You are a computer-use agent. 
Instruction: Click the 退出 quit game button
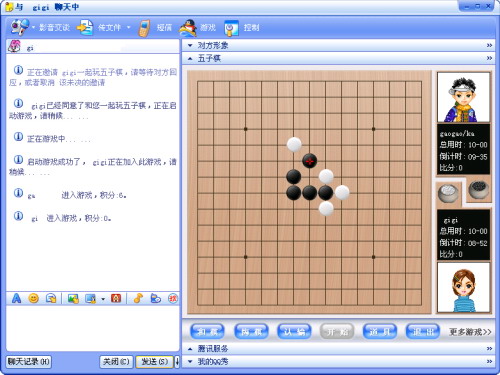pos(423,331)
